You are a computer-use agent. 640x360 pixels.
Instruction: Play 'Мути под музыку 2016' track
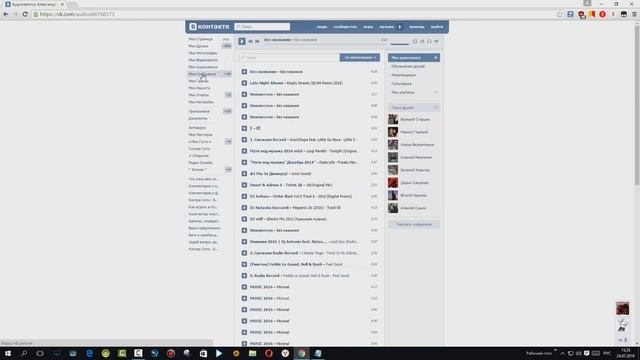[244, 151]
